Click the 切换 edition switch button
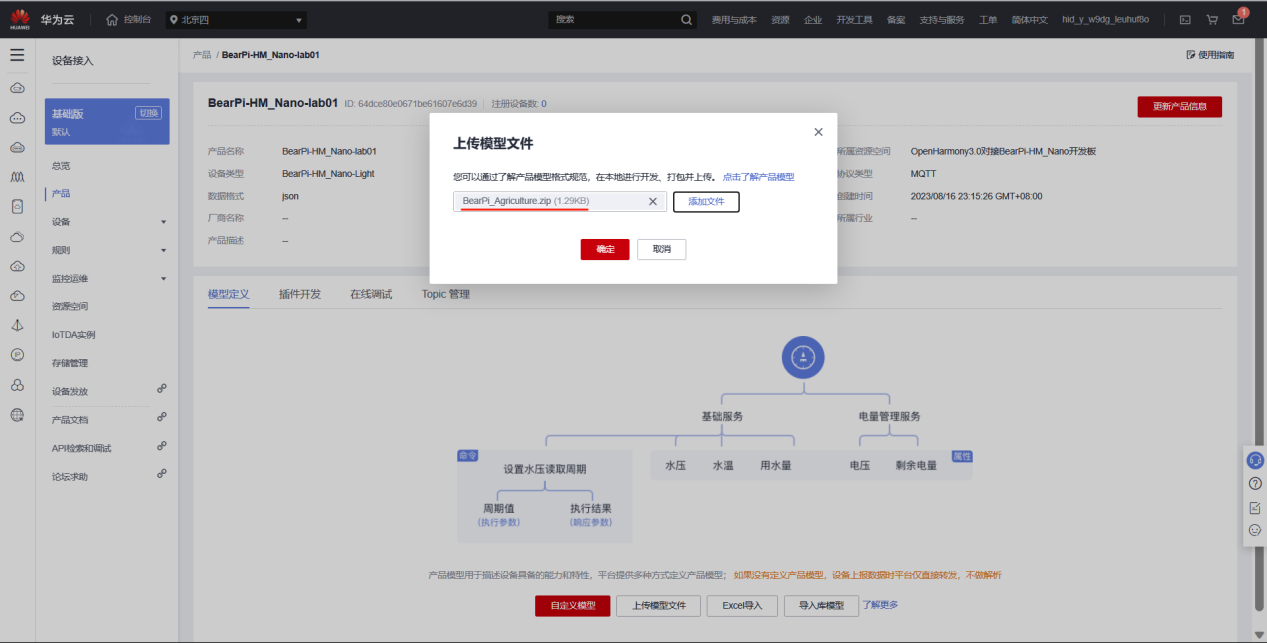 [x=148, y=113]
